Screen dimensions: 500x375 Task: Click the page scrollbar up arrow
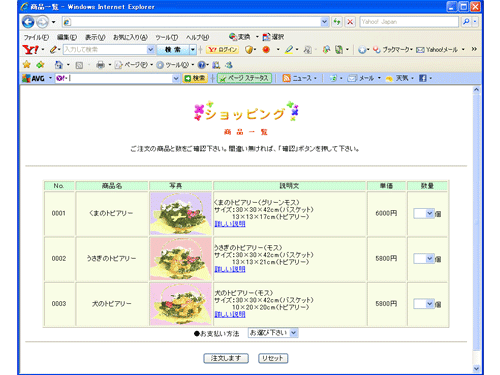click(476, 90)
